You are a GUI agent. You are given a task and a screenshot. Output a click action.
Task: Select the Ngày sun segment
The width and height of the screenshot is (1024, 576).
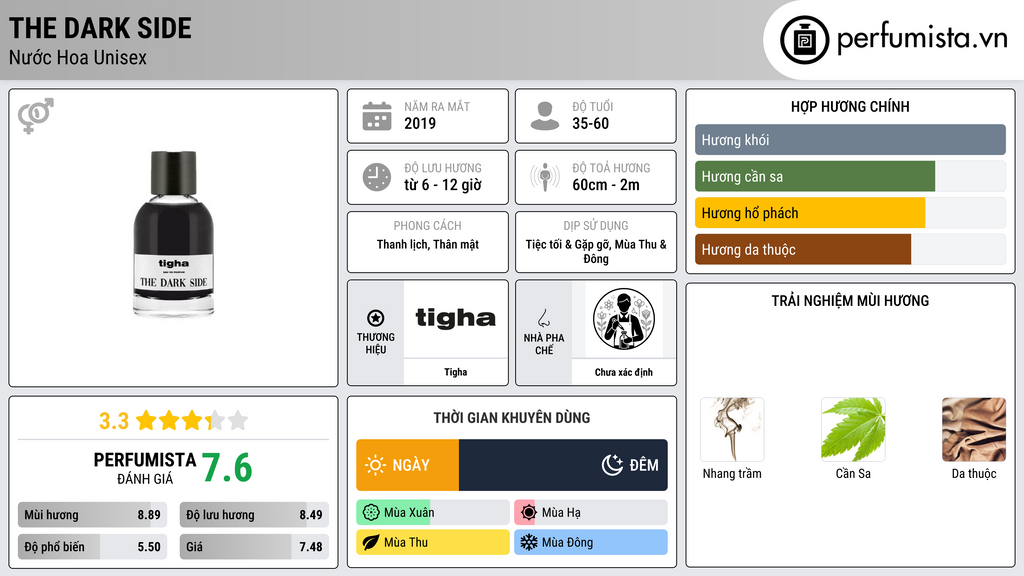tap(408, 465)
